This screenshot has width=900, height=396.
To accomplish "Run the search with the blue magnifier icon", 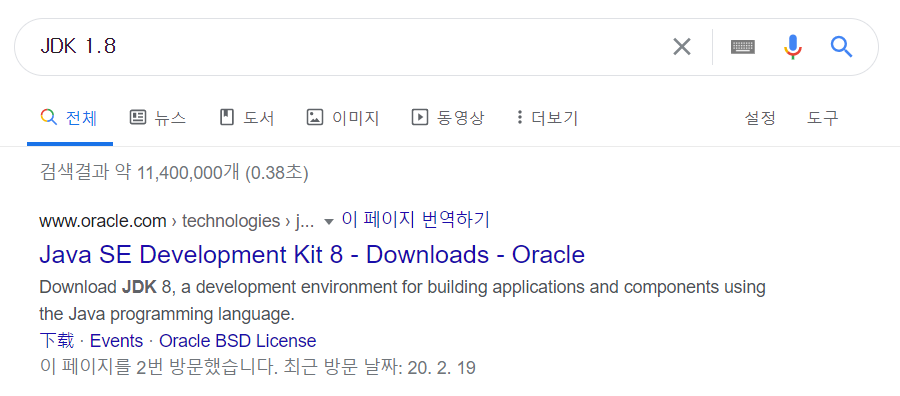I will pyautogui.click(x=841, y=46).
